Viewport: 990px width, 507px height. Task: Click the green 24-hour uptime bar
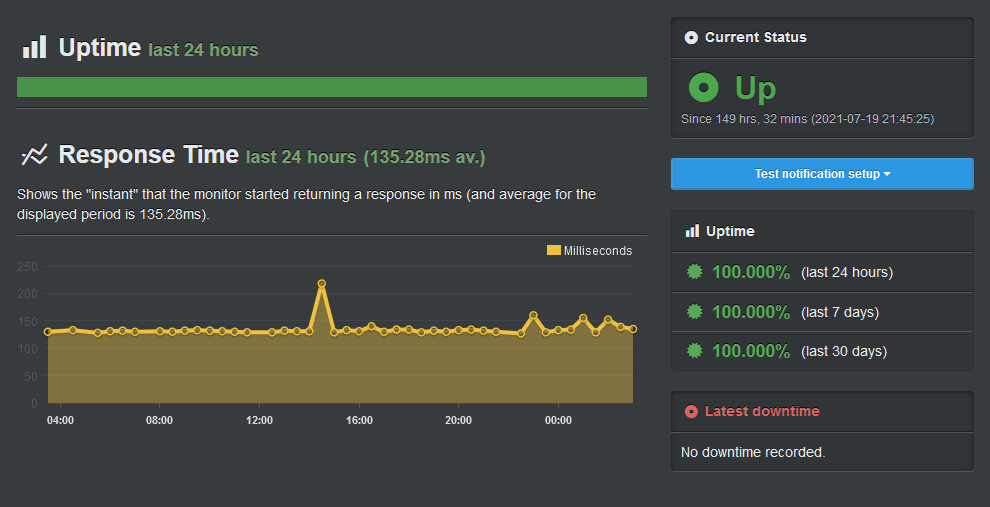point(331,87)
